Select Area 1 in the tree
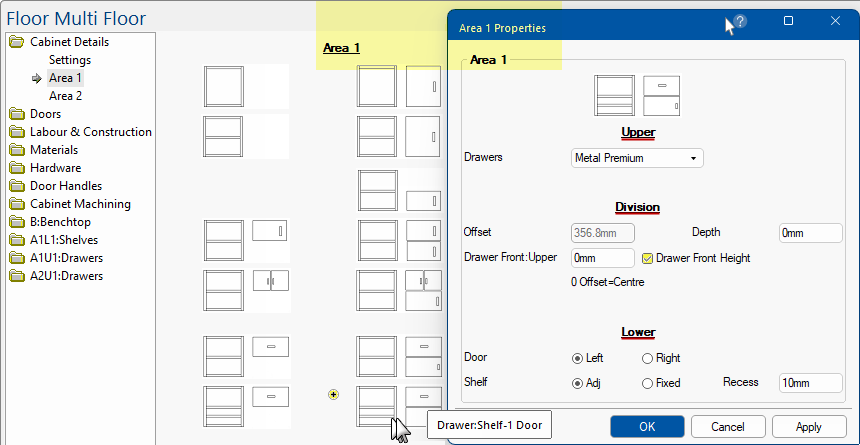 pyautogui.click(x=65, y=78)
